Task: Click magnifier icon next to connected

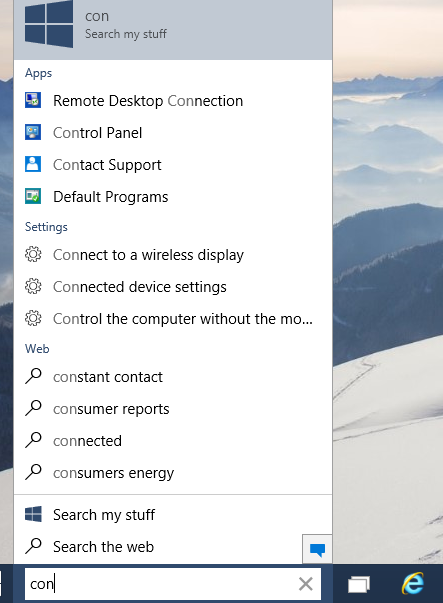Action: pos(33,440)
